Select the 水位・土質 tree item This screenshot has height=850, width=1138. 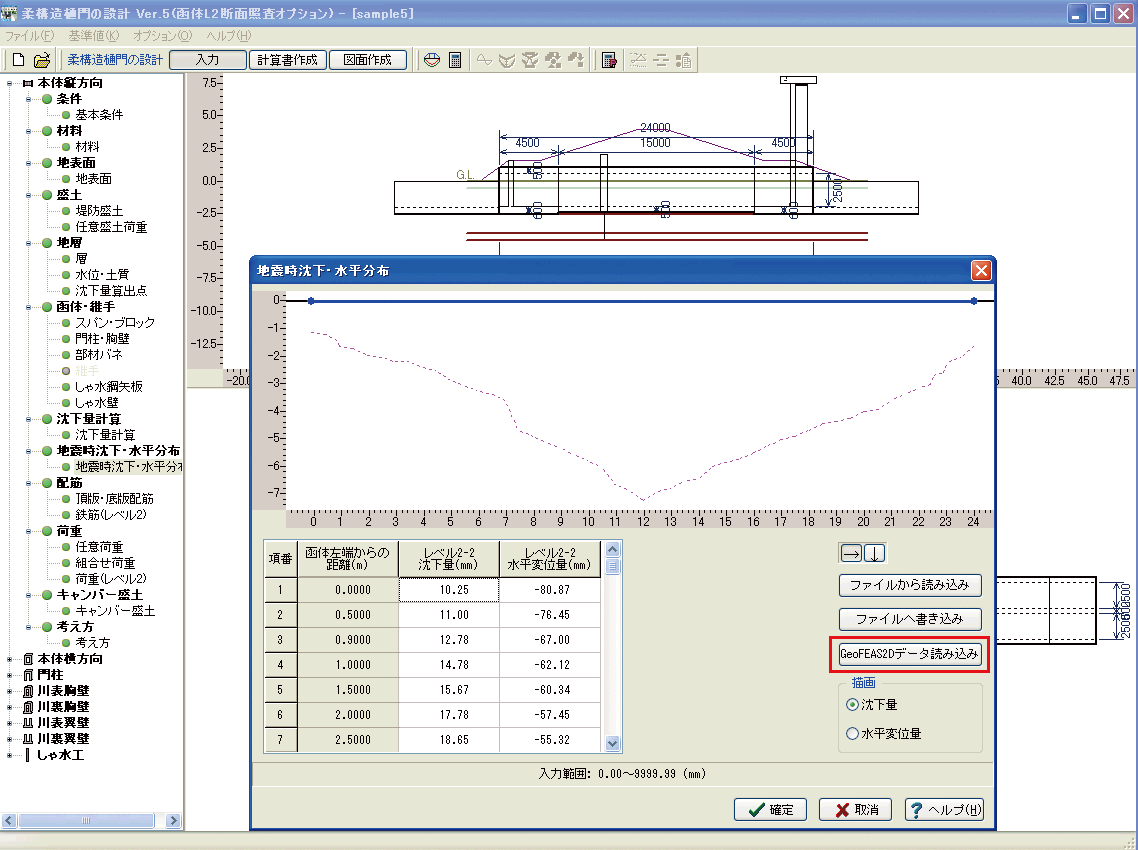(102, 275)
